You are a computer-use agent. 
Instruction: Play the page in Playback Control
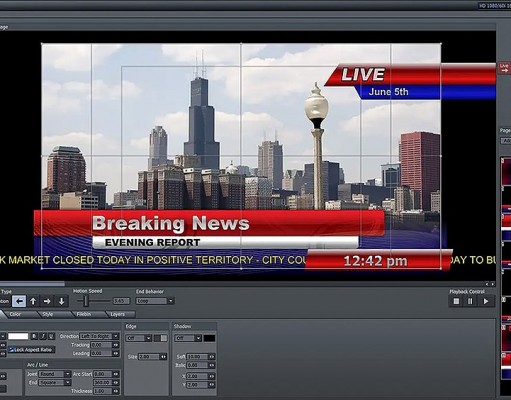tap(486, 301)
